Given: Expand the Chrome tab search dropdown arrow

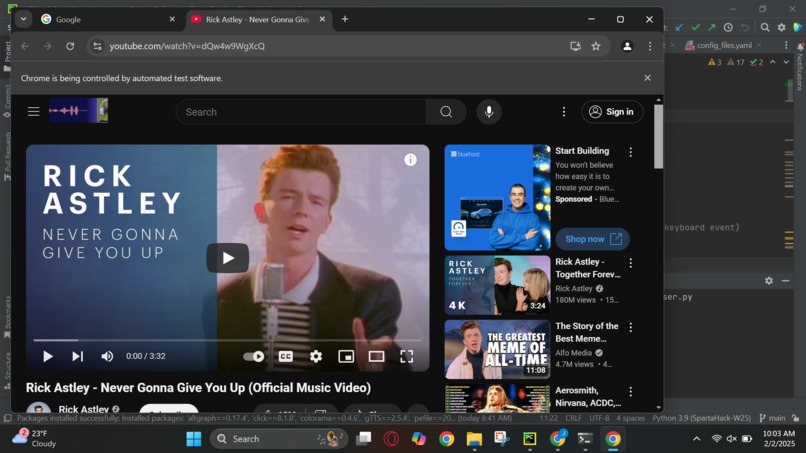Looking at the screenshot, I should click(x=23, y=19).
